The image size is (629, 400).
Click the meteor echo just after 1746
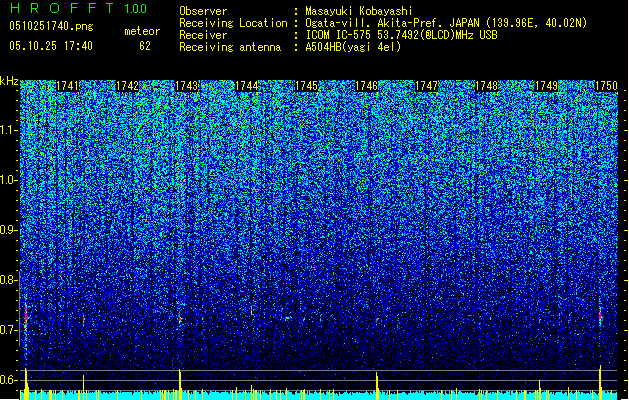377,320
